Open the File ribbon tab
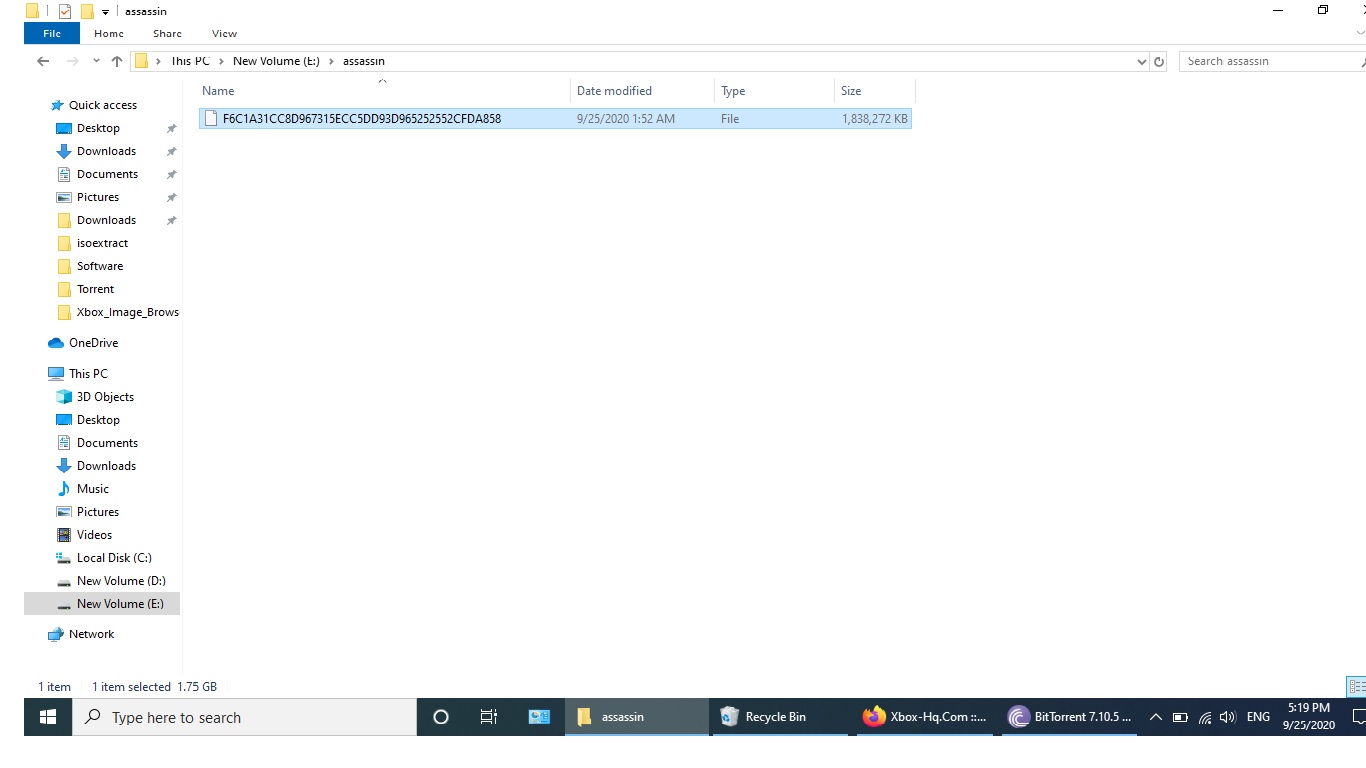The image size is (1366, 768). tap(52, 33)
